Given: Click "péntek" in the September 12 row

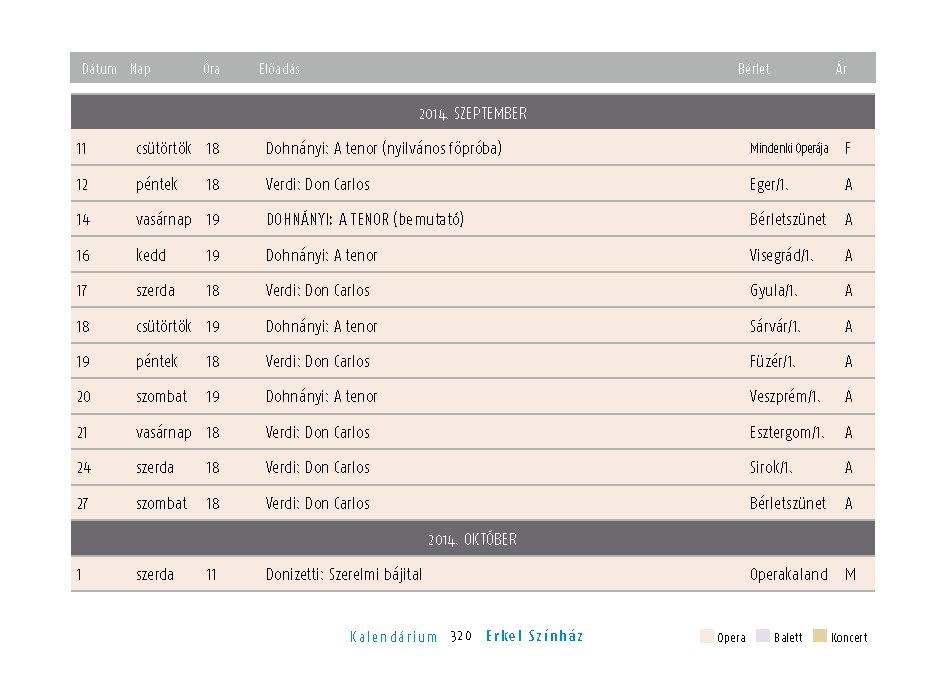Looking at the screenshot, I should (x=157, y=184).
